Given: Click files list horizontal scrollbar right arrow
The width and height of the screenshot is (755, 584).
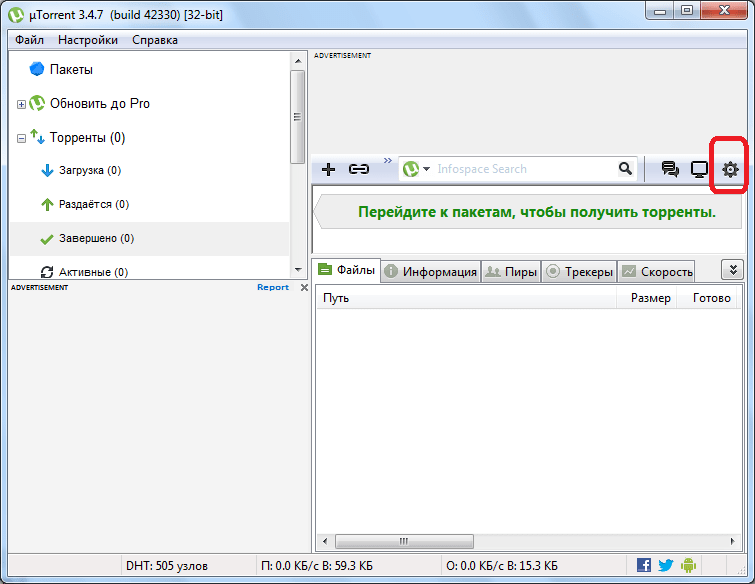Looking at the screenshot, I should tap(732, 541).
